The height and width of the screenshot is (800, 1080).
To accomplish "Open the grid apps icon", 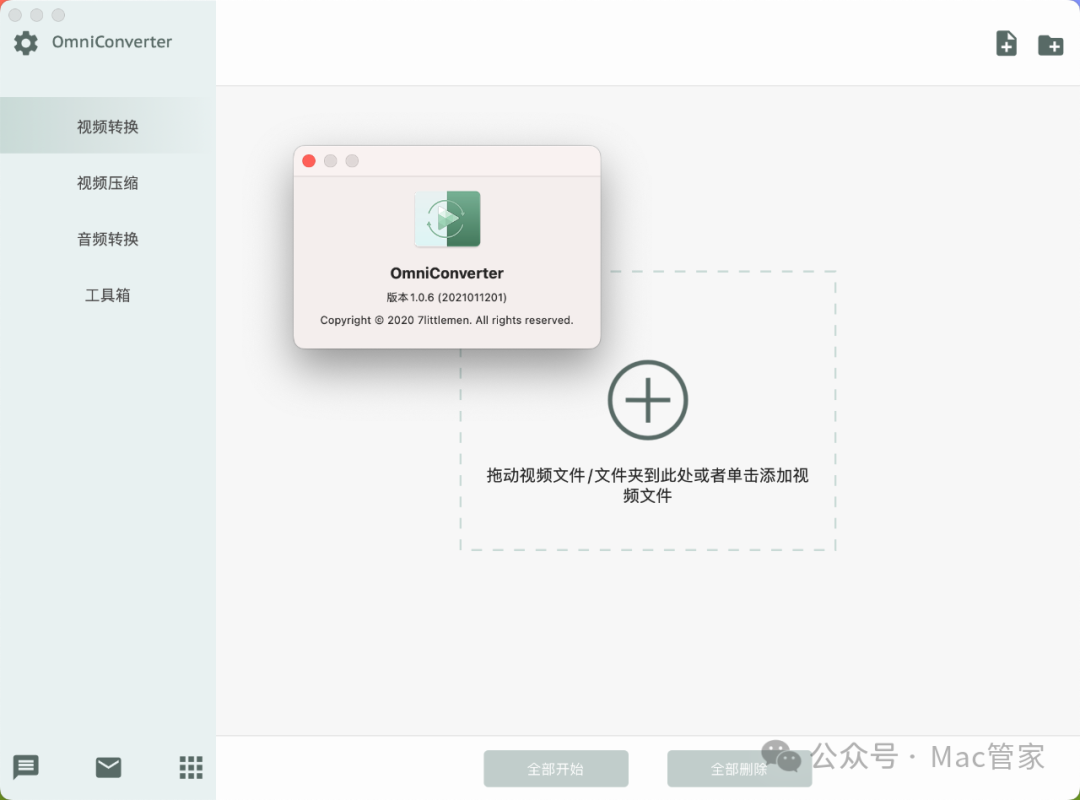I will pos(190,767).
